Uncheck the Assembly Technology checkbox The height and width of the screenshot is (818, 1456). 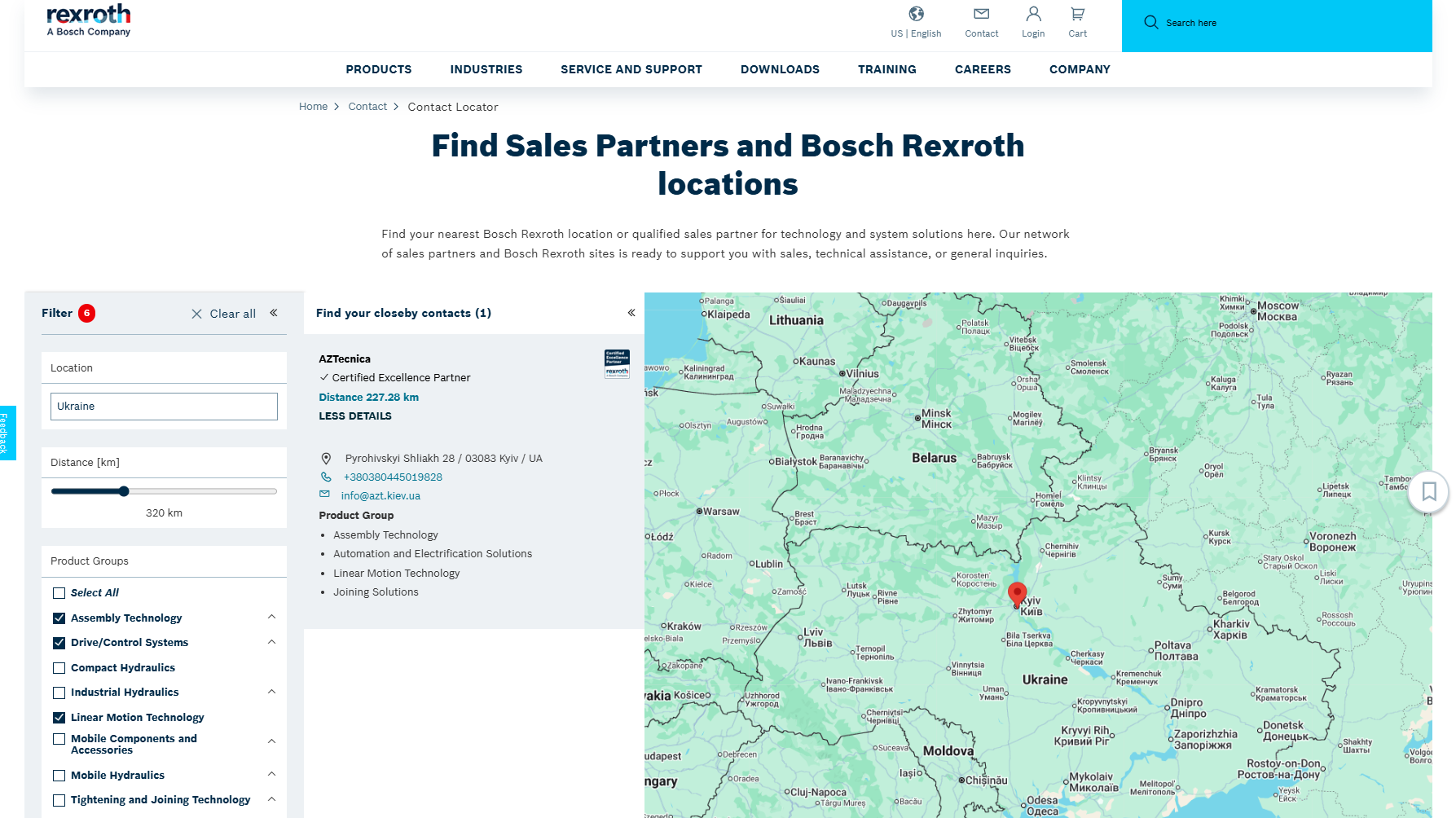tap(59, 618)
